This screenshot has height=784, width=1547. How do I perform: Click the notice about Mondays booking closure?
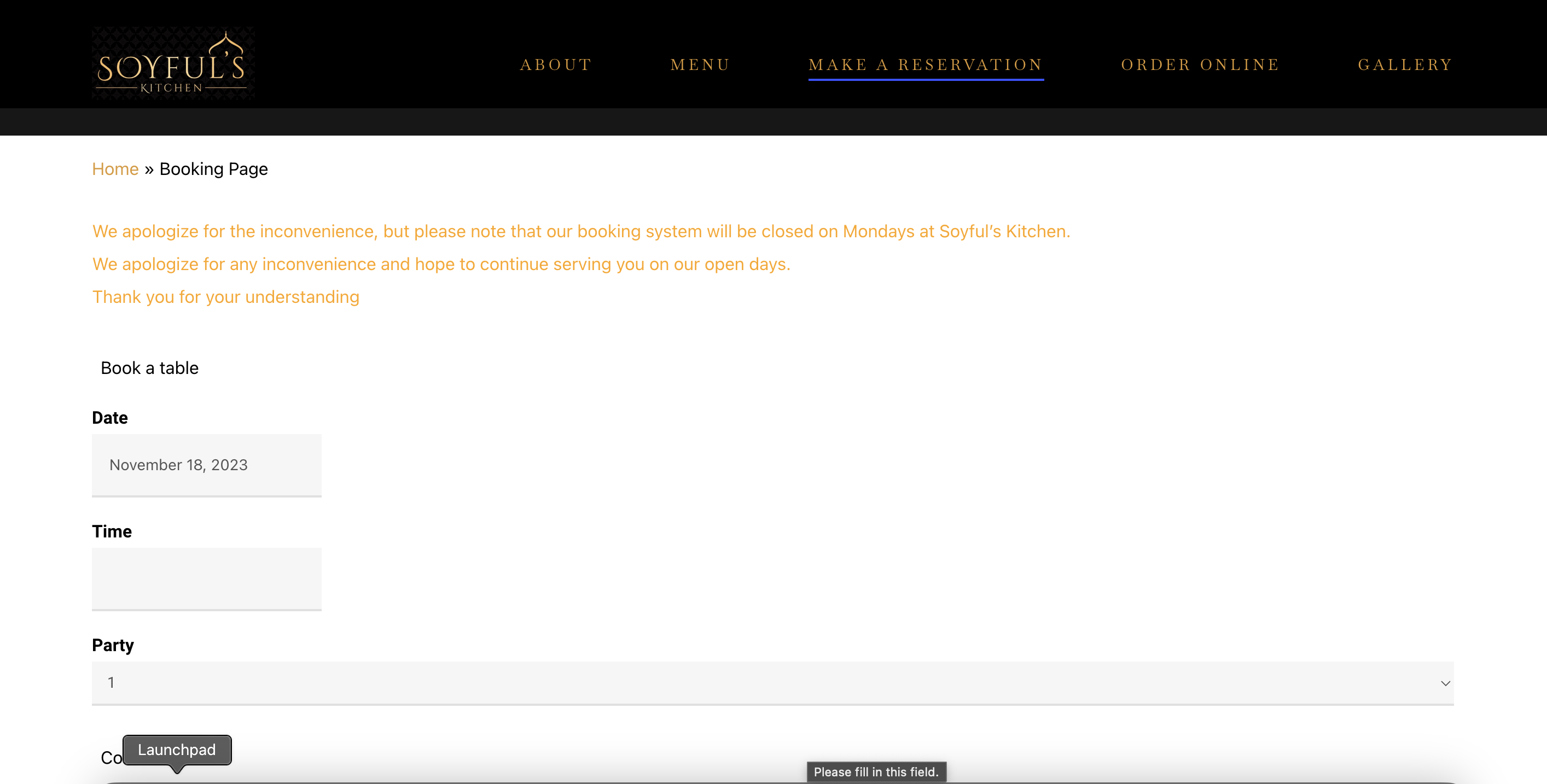(581, 232)
